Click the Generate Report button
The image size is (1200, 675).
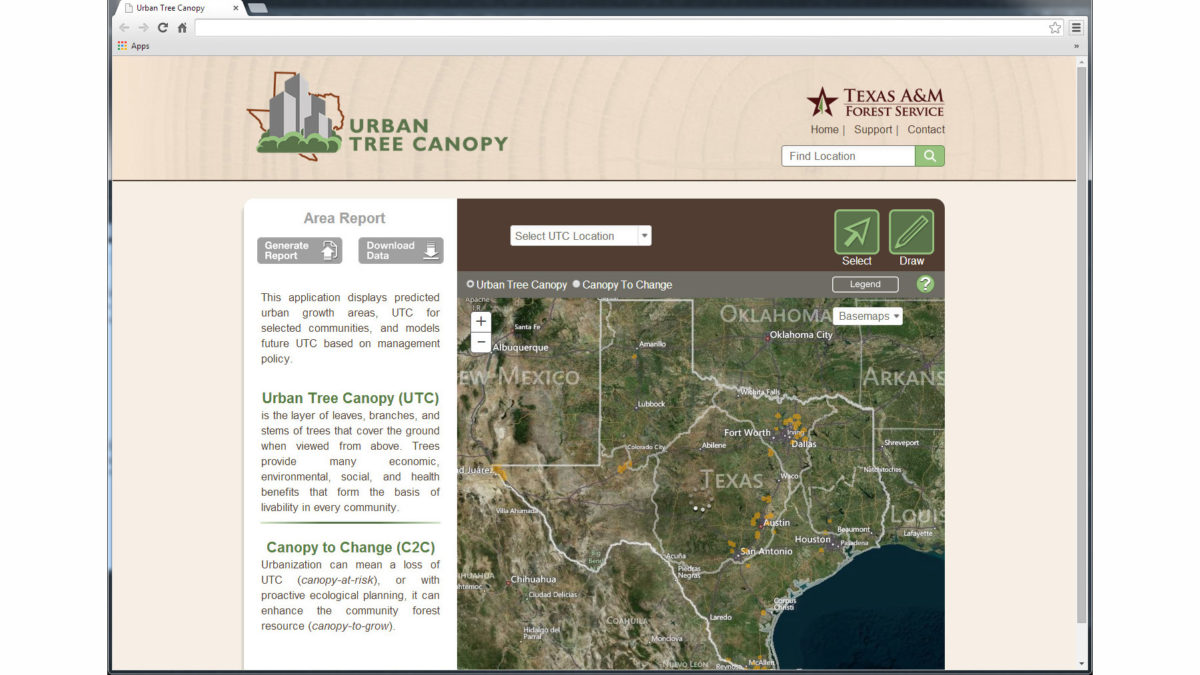click(298, 250)
